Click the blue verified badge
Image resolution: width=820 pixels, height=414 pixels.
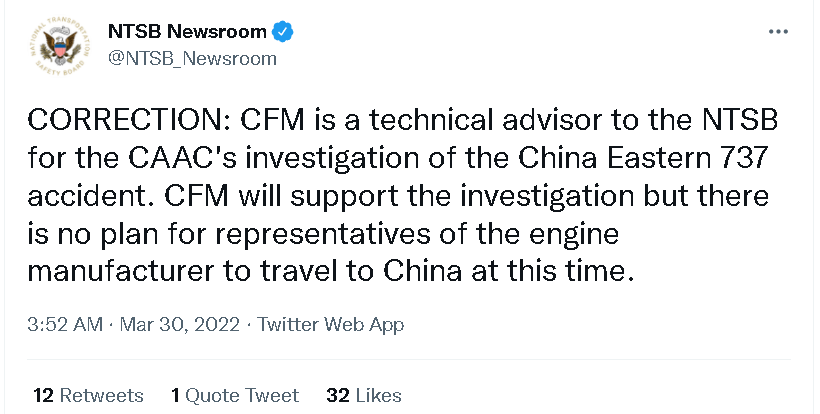(x=284, y=32)
